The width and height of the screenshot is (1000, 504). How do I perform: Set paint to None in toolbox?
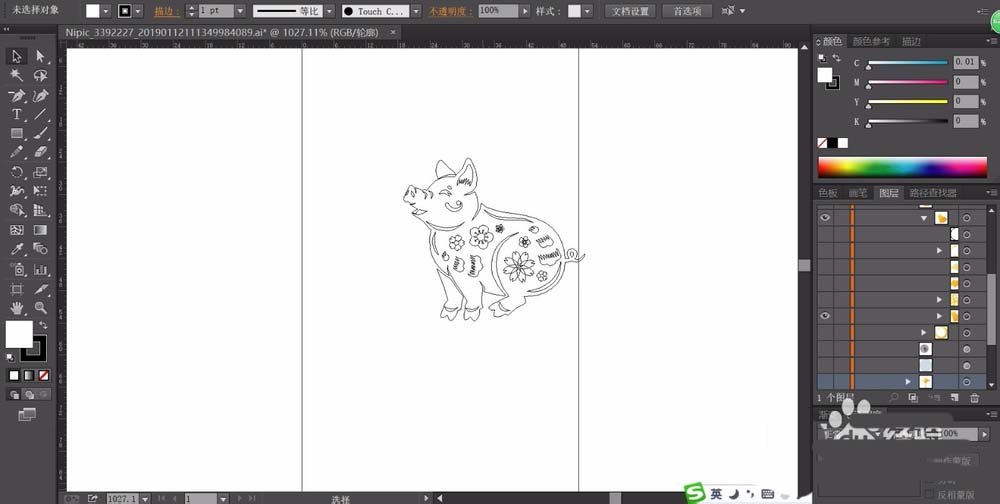pos(43,376)
